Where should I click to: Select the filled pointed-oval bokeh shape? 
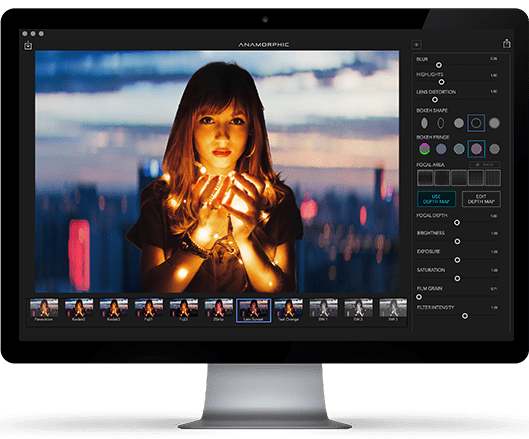point(424,123)
